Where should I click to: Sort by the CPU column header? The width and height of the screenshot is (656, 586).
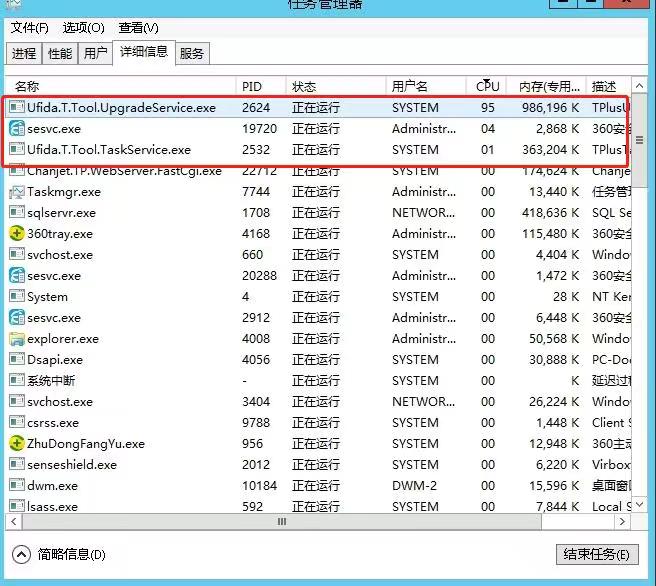[x=487, y=86]
